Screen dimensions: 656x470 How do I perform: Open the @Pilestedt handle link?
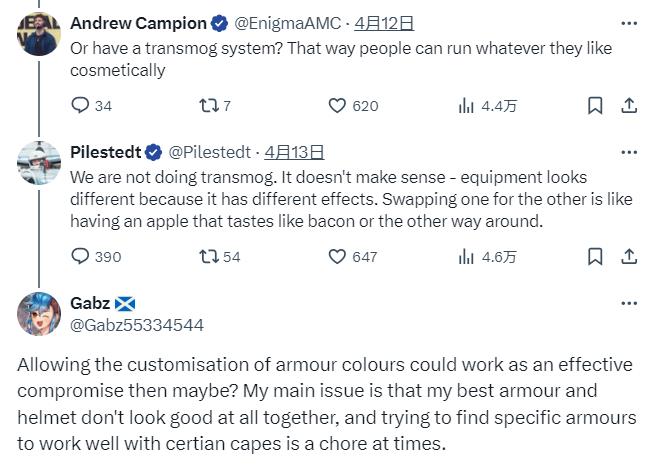tap(209, 152)
